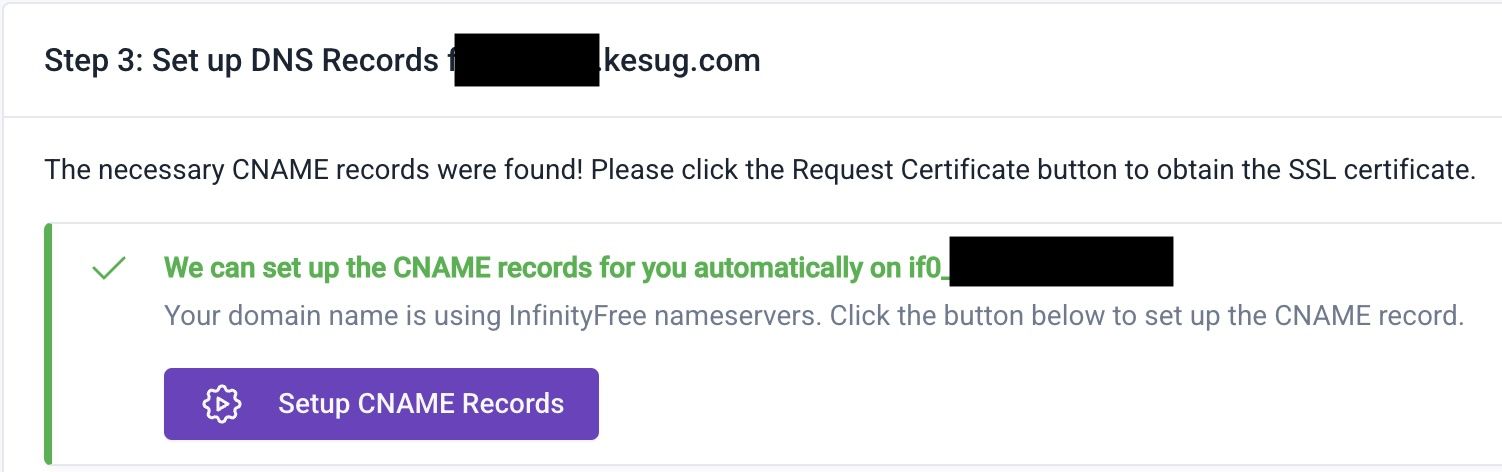
Task: Click the green vertical bar on the alert box
Action: coord(47,344)
